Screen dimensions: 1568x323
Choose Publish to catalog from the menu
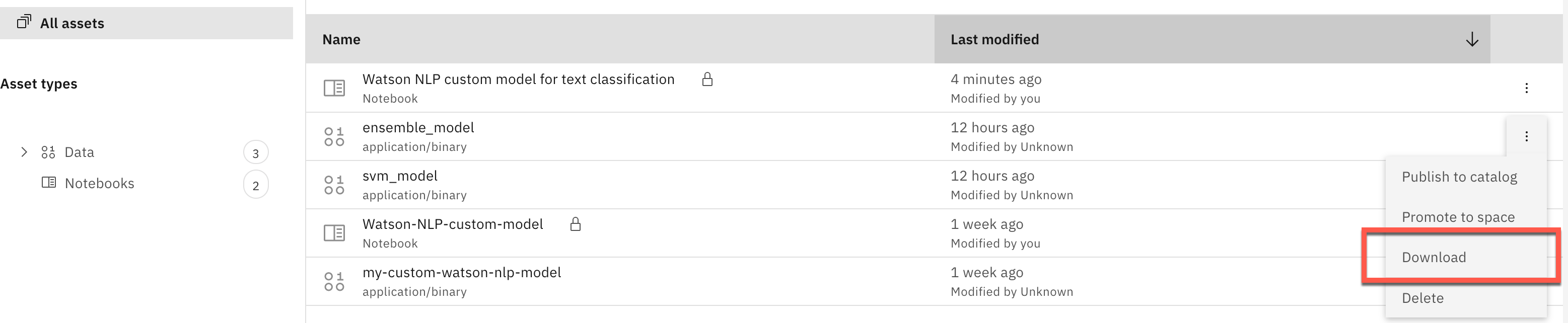1460,177
